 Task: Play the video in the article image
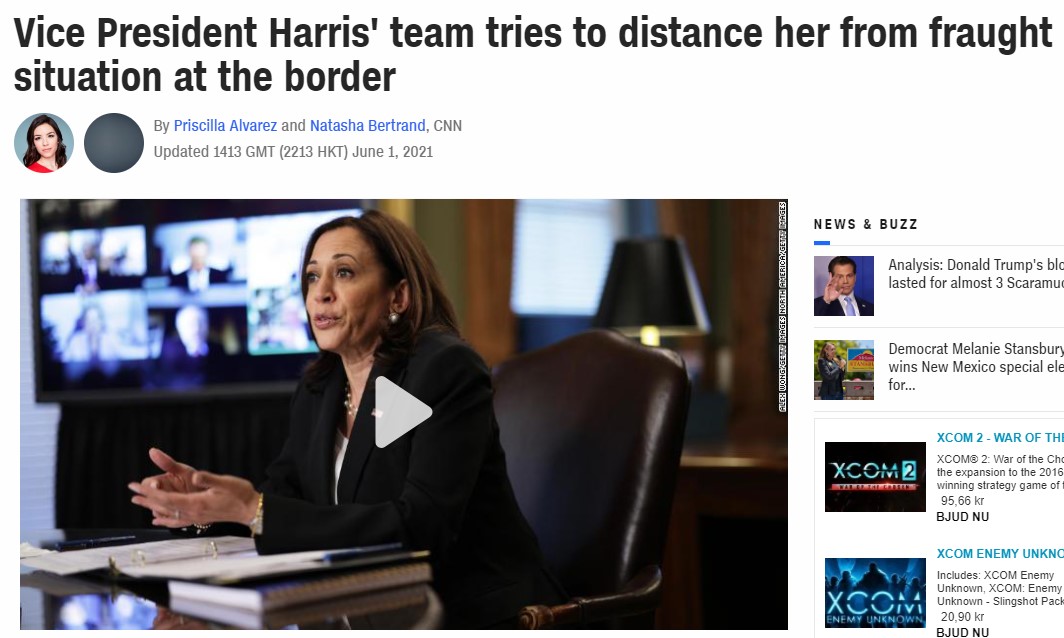point(403,412)
